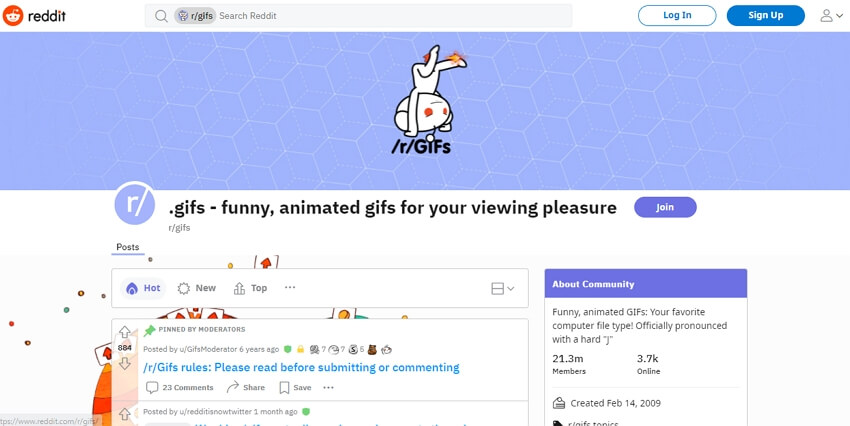Open more sort options ellipsis
This screenshot has height=426, width=850.
click(290, 287)
